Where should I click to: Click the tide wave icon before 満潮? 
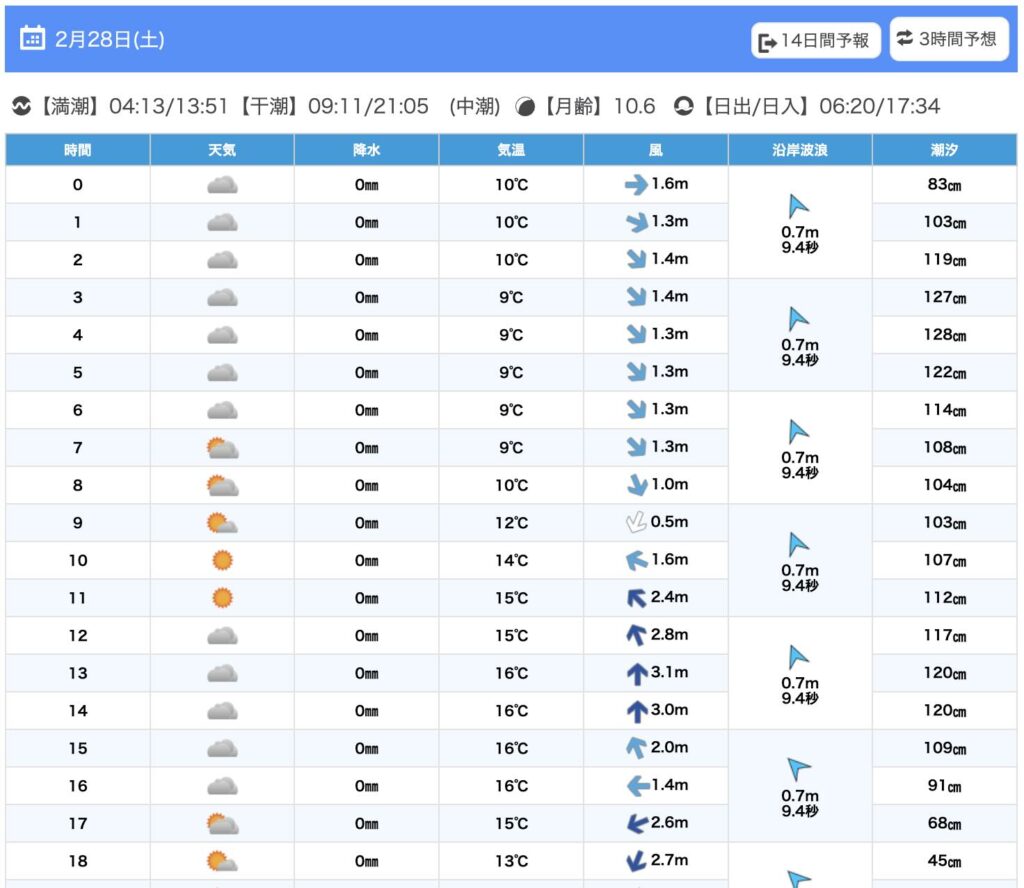point(21,106)
